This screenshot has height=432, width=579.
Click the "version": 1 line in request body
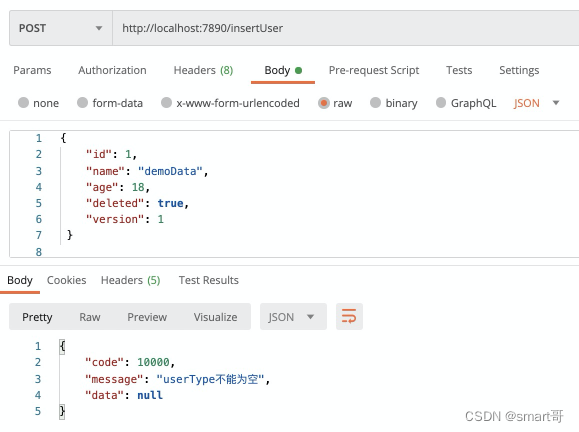coord(125,219)
